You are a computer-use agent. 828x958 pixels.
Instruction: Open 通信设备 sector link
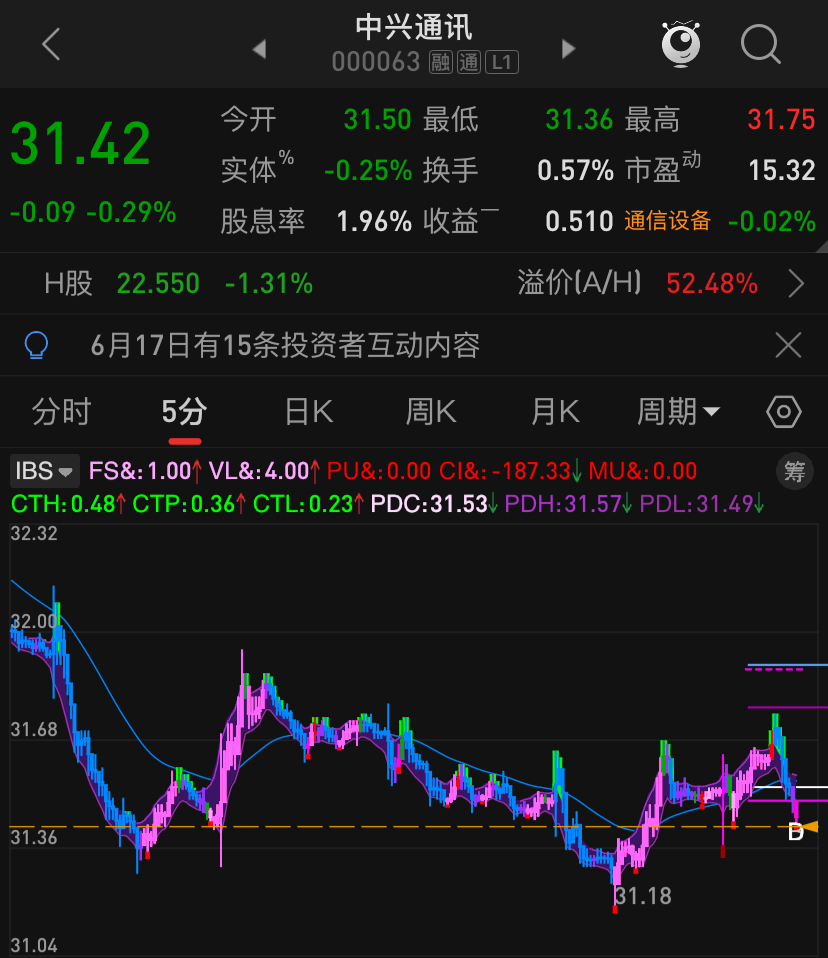point(667,221)
